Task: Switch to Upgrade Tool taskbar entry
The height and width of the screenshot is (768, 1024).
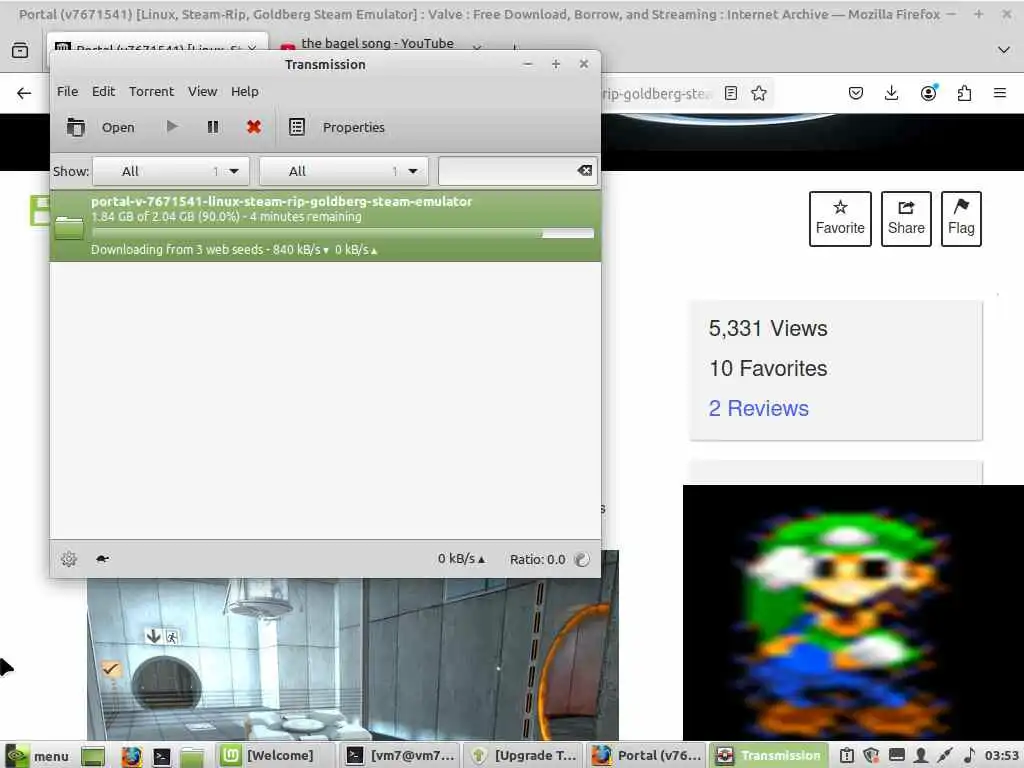Action: (524, 756)
